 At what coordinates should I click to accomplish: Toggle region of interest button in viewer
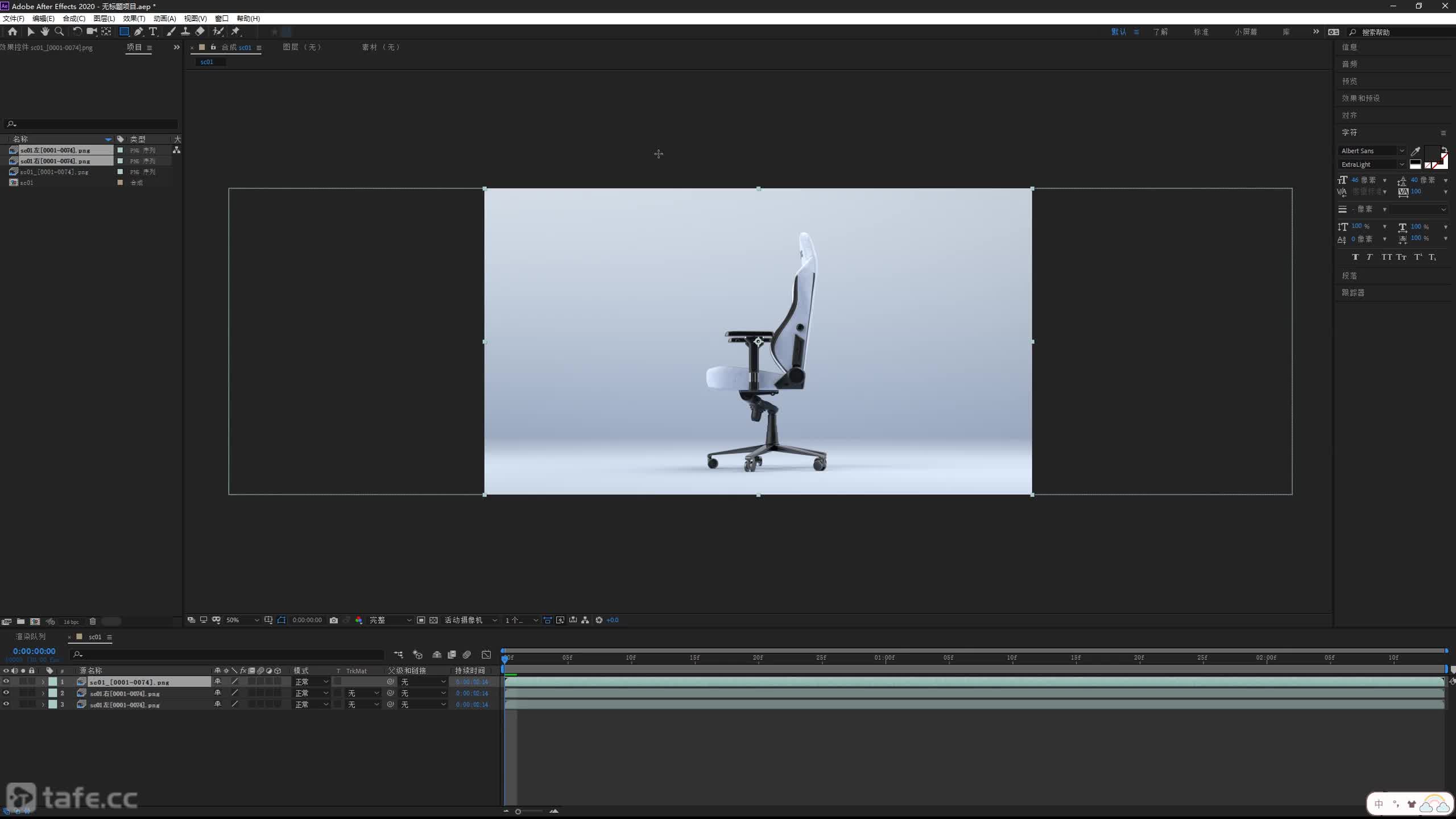point(421,620)
